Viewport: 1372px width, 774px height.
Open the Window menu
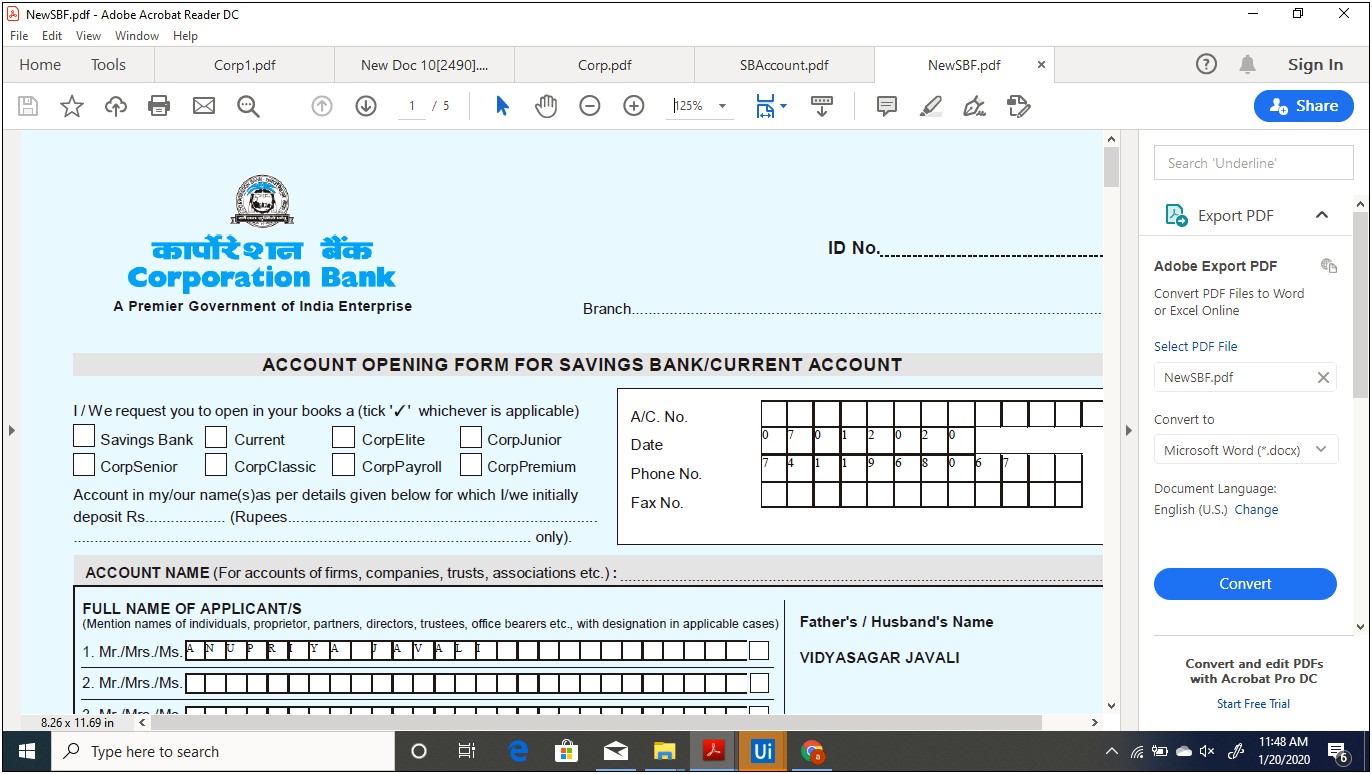point(137,35)
